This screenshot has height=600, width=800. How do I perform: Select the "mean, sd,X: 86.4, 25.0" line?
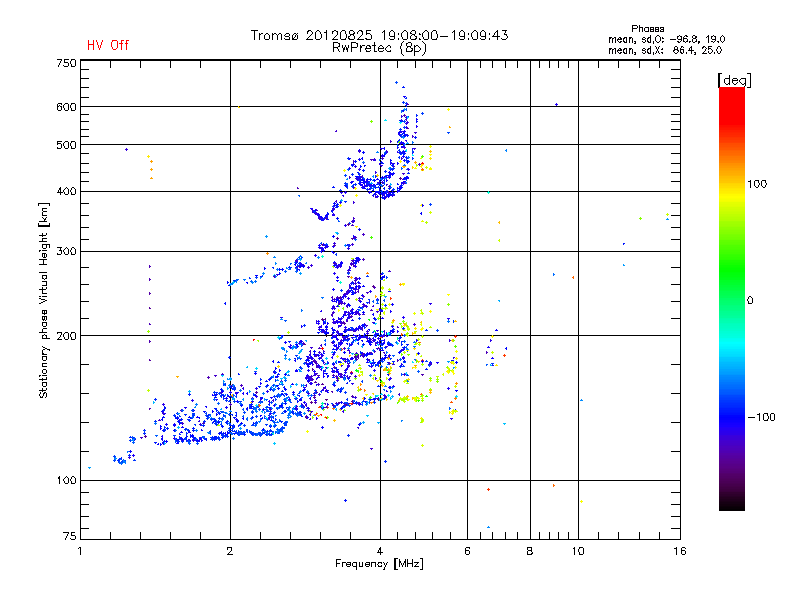click(665, 50)
